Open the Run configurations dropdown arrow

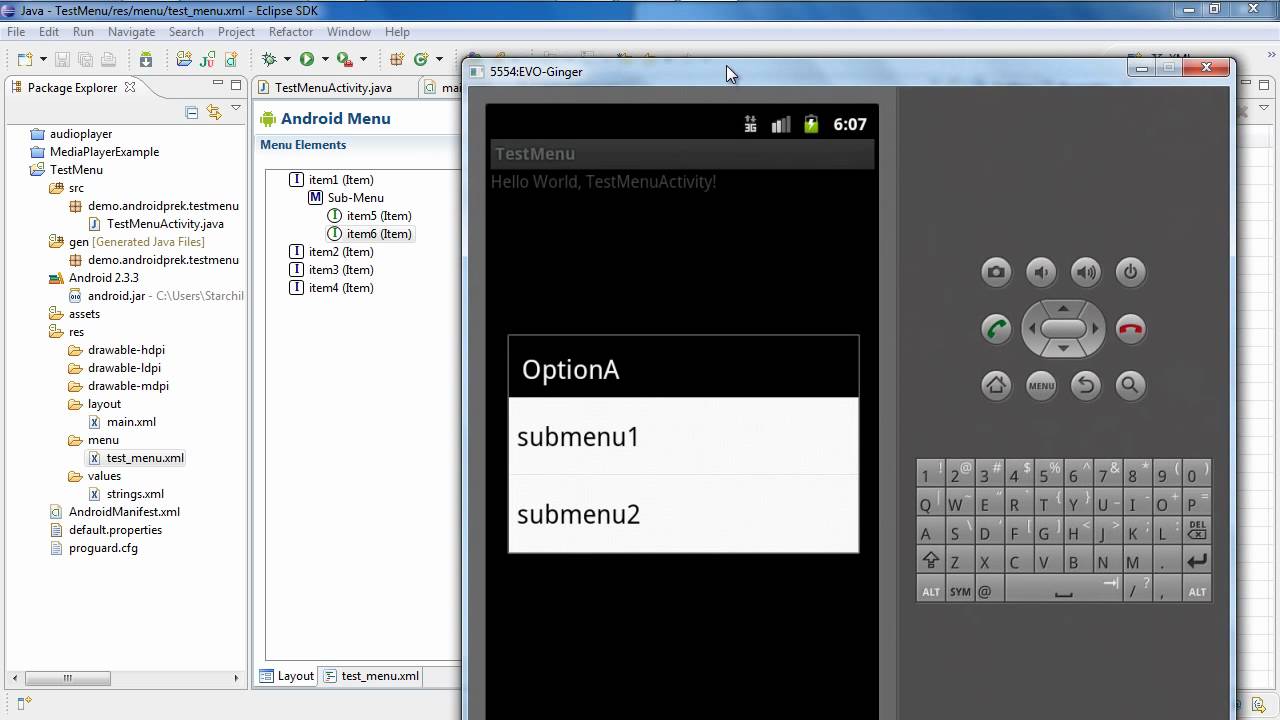(325, 60)
